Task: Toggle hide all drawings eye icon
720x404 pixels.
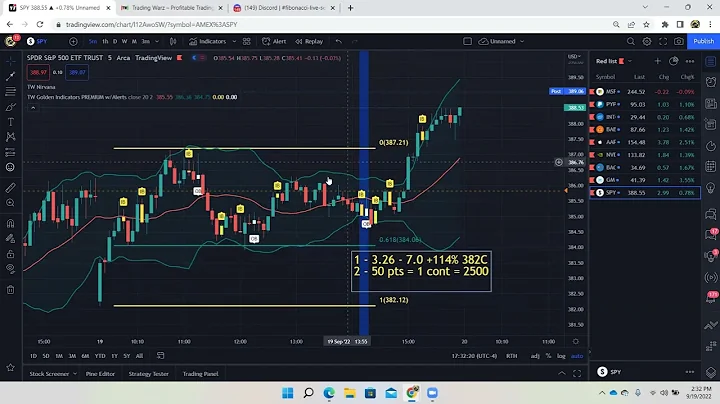Action: pos(11,269)
